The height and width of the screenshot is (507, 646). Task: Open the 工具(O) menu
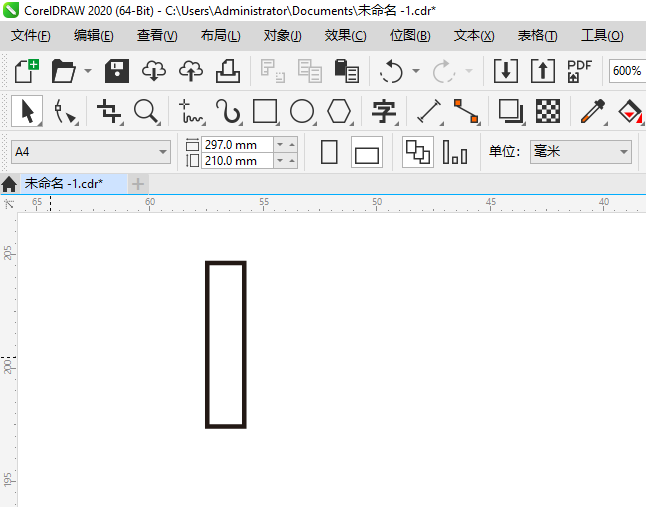click(602, 36)
